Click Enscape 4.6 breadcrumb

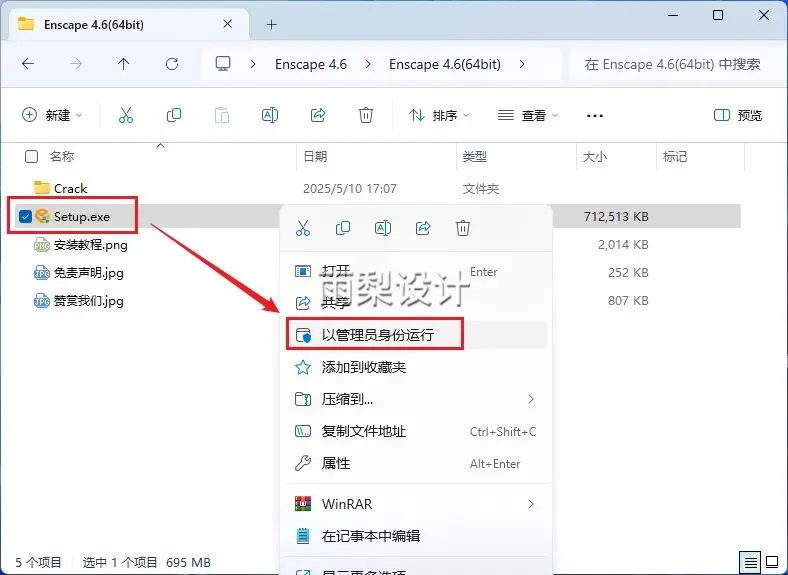[x=311, y=64]
